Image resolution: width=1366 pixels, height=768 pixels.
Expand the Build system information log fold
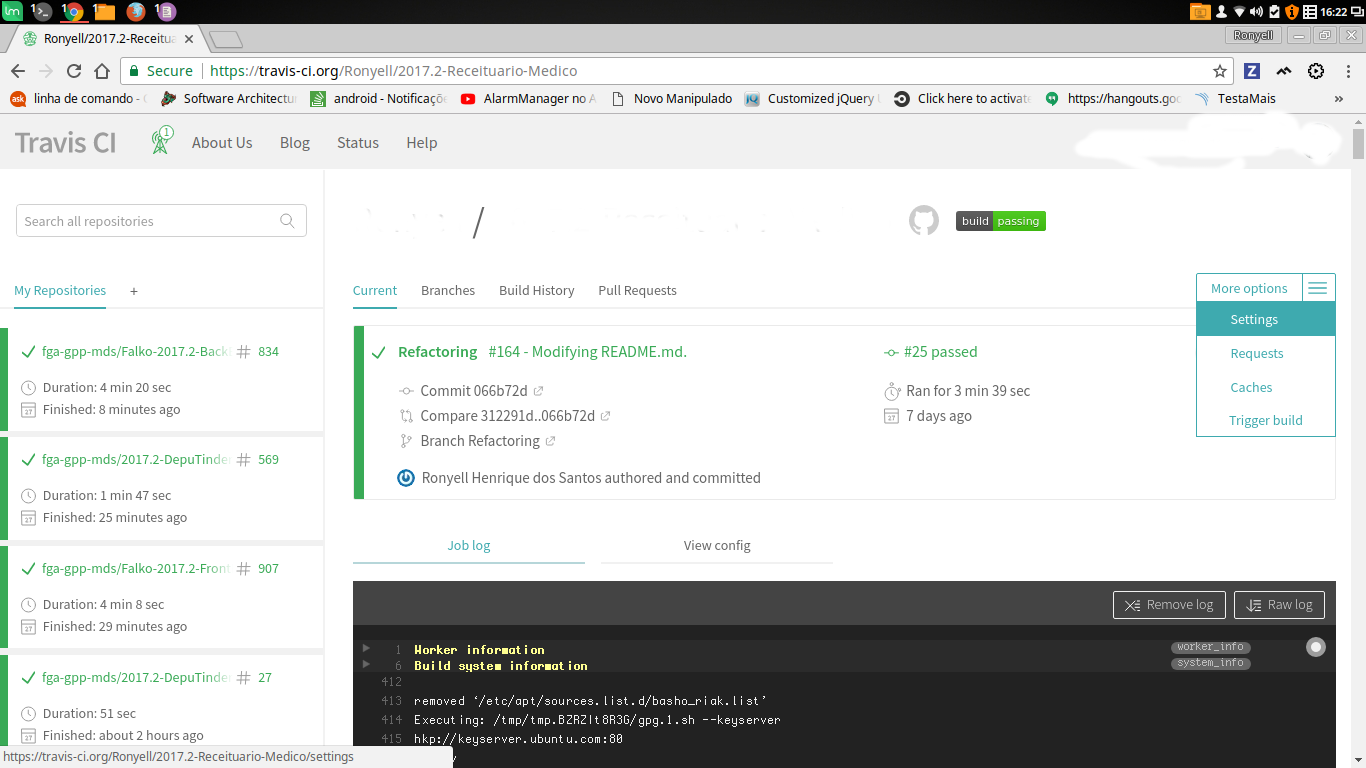pos(366,664)
